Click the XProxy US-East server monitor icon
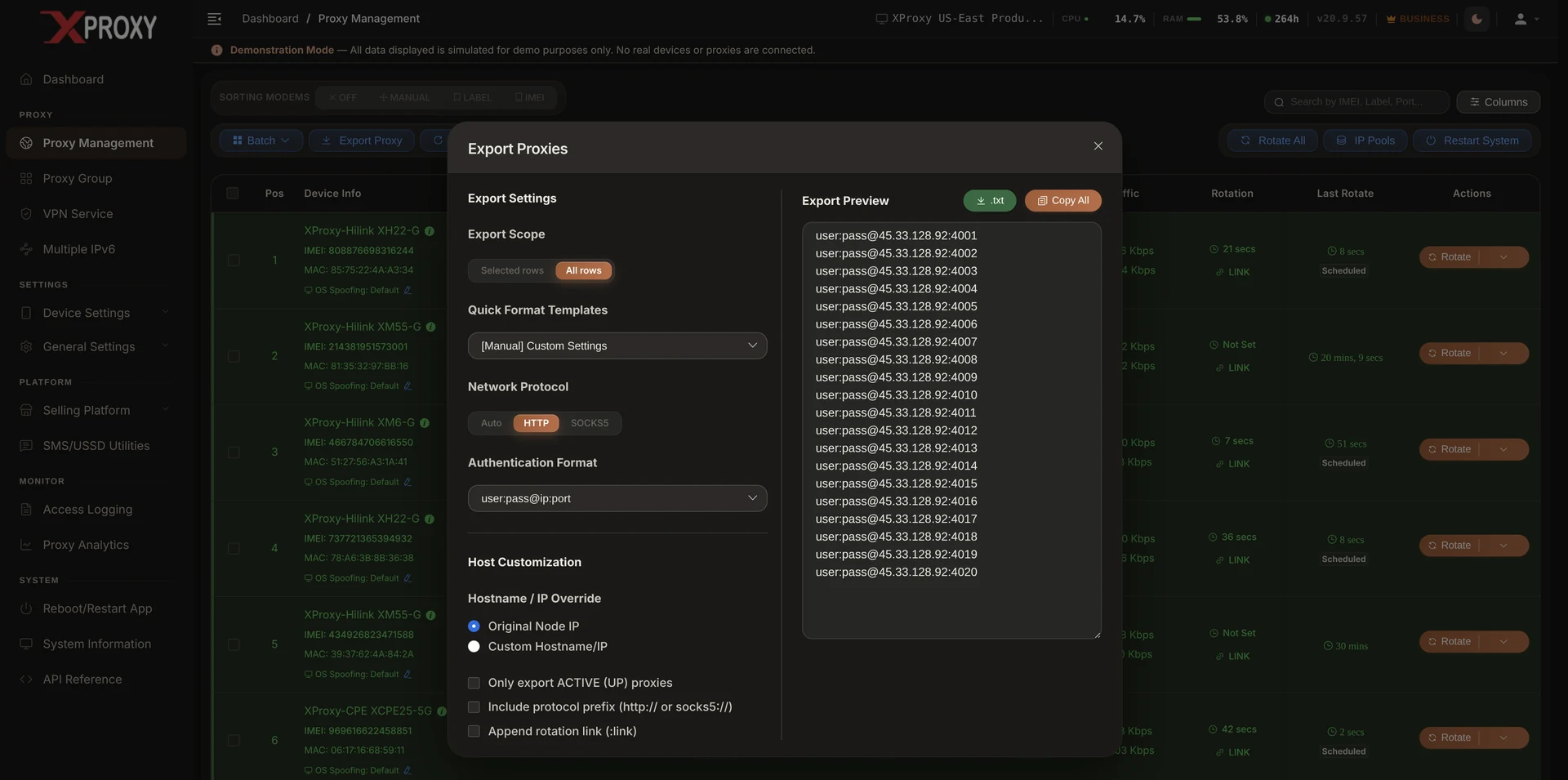Viewport: 1568px width, 780px height. pyautogui.click(x=881, y=19)
